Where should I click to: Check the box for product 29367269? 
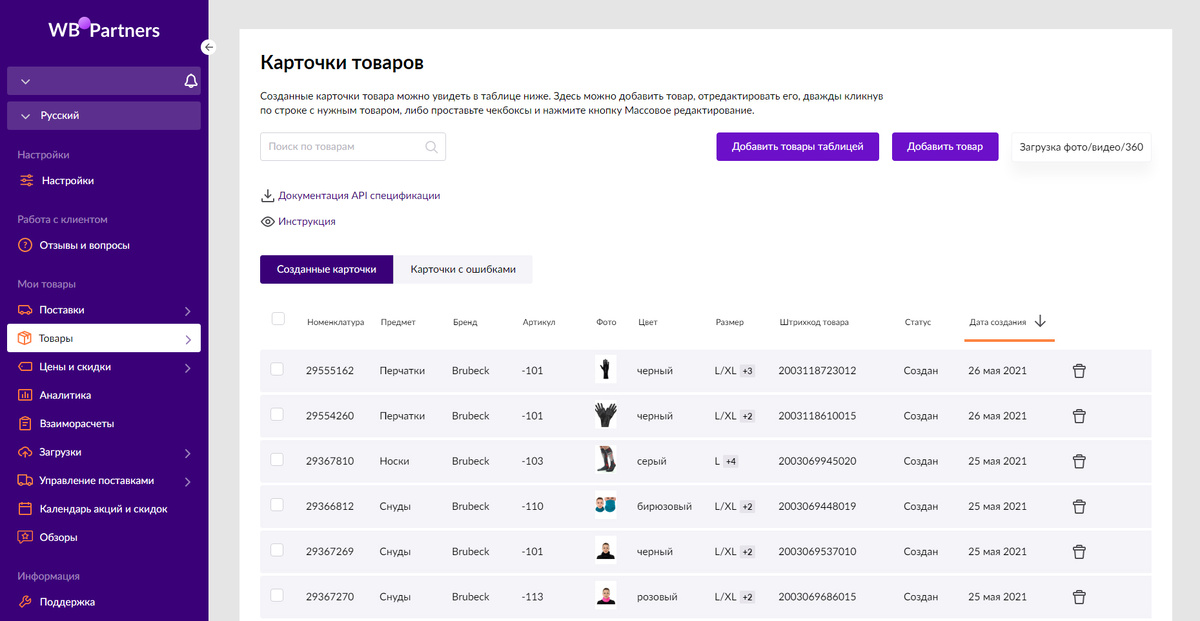coord(277,550)
